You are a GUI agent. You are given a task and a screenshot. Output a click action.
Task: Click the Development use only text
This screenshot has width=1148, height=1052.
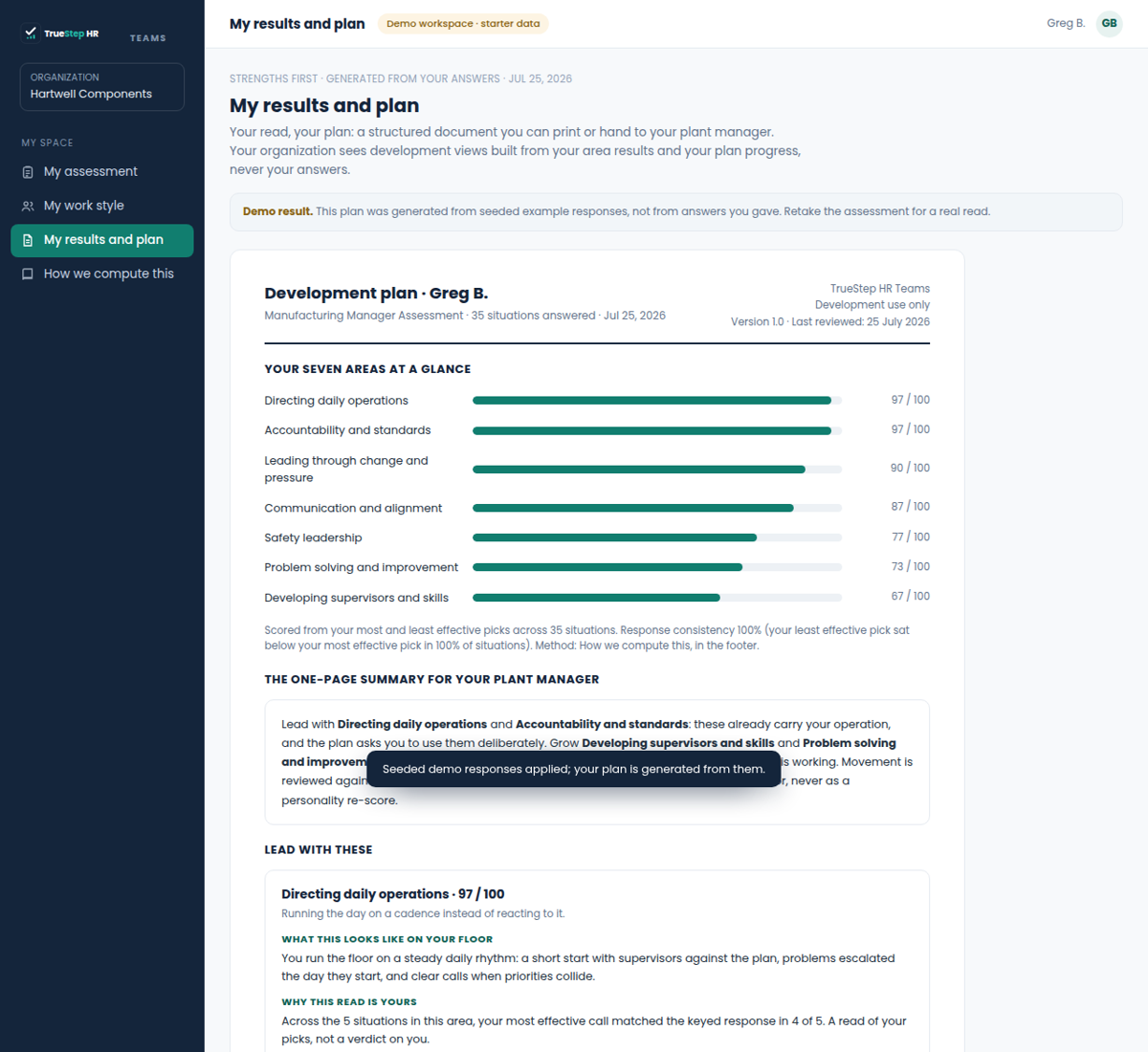(872, 305)
